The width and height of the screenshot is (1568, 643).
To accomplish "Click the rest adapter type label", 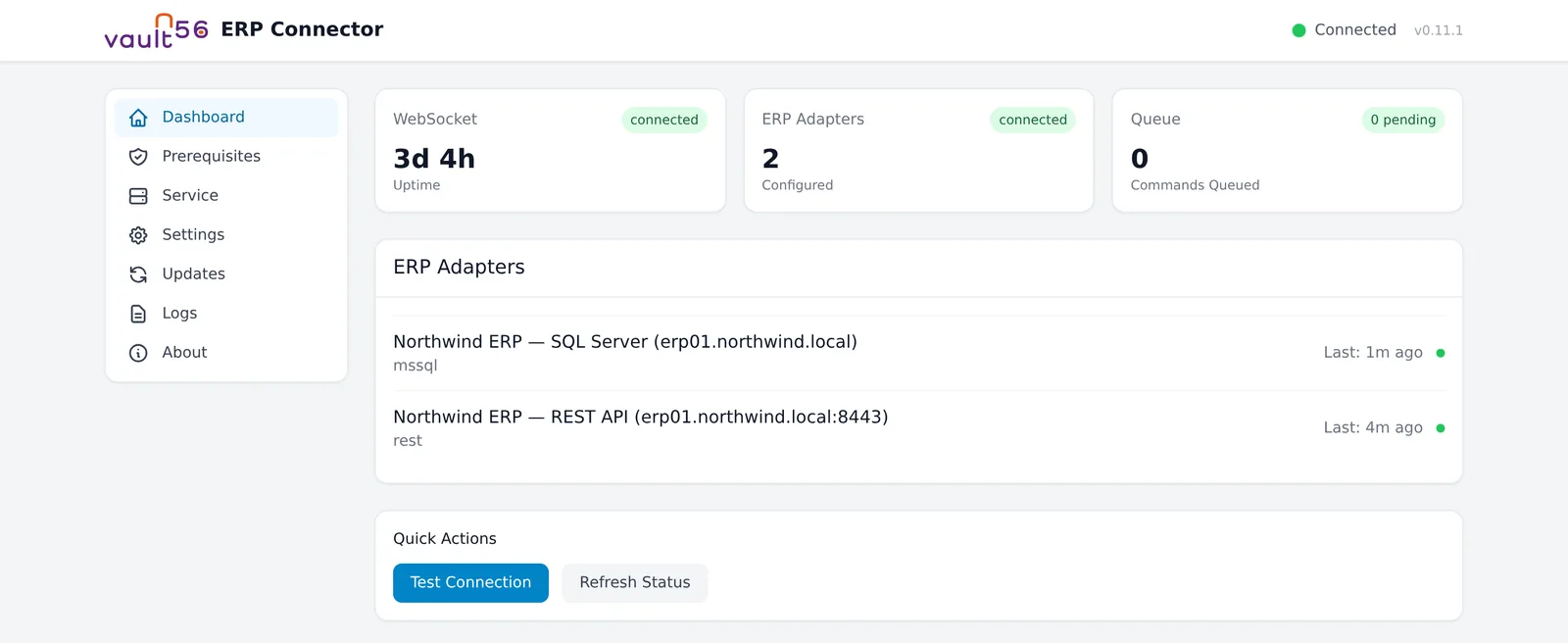I will click(408, 441).
